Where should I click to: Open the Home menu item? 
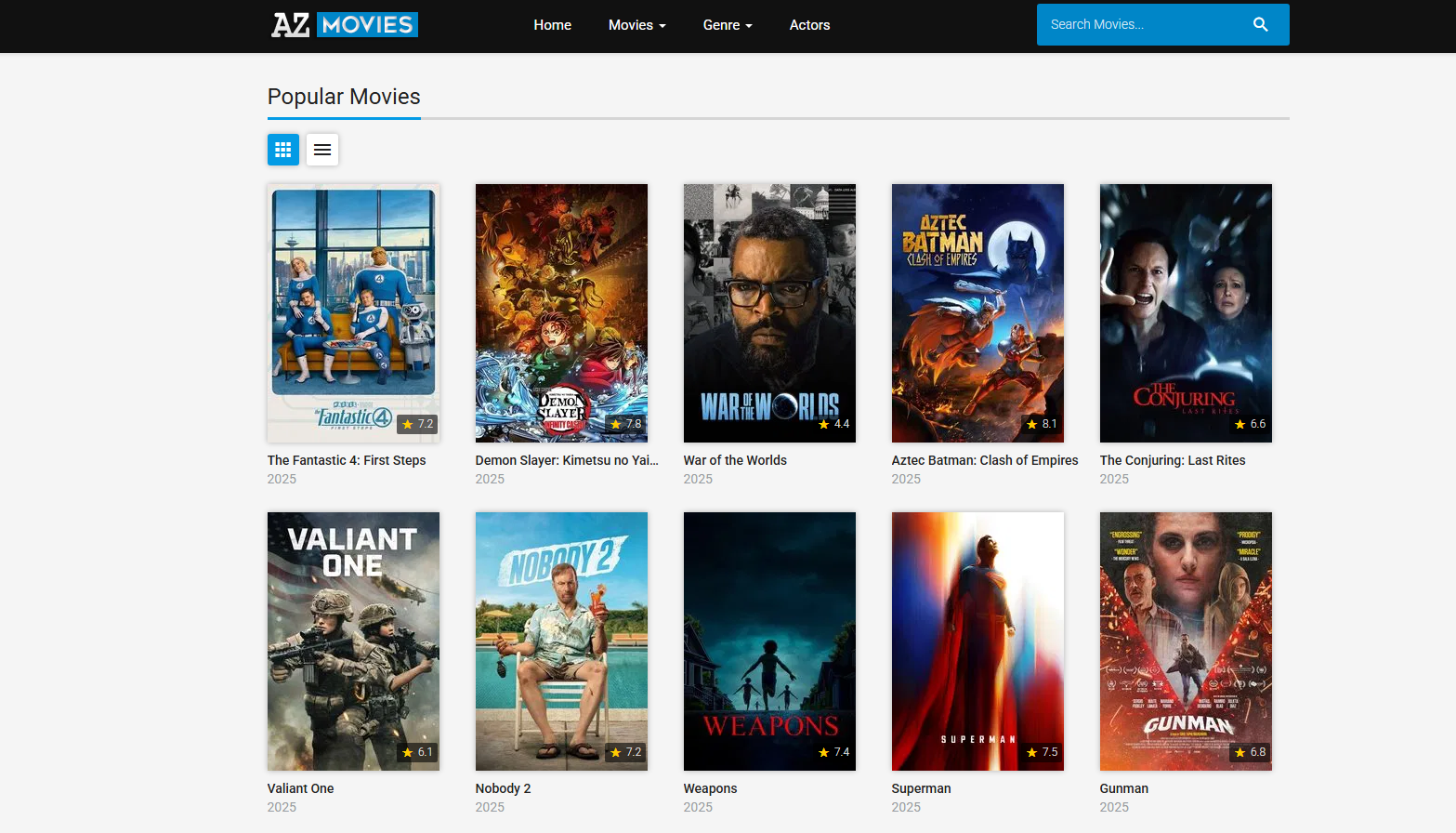click(552, 25)
